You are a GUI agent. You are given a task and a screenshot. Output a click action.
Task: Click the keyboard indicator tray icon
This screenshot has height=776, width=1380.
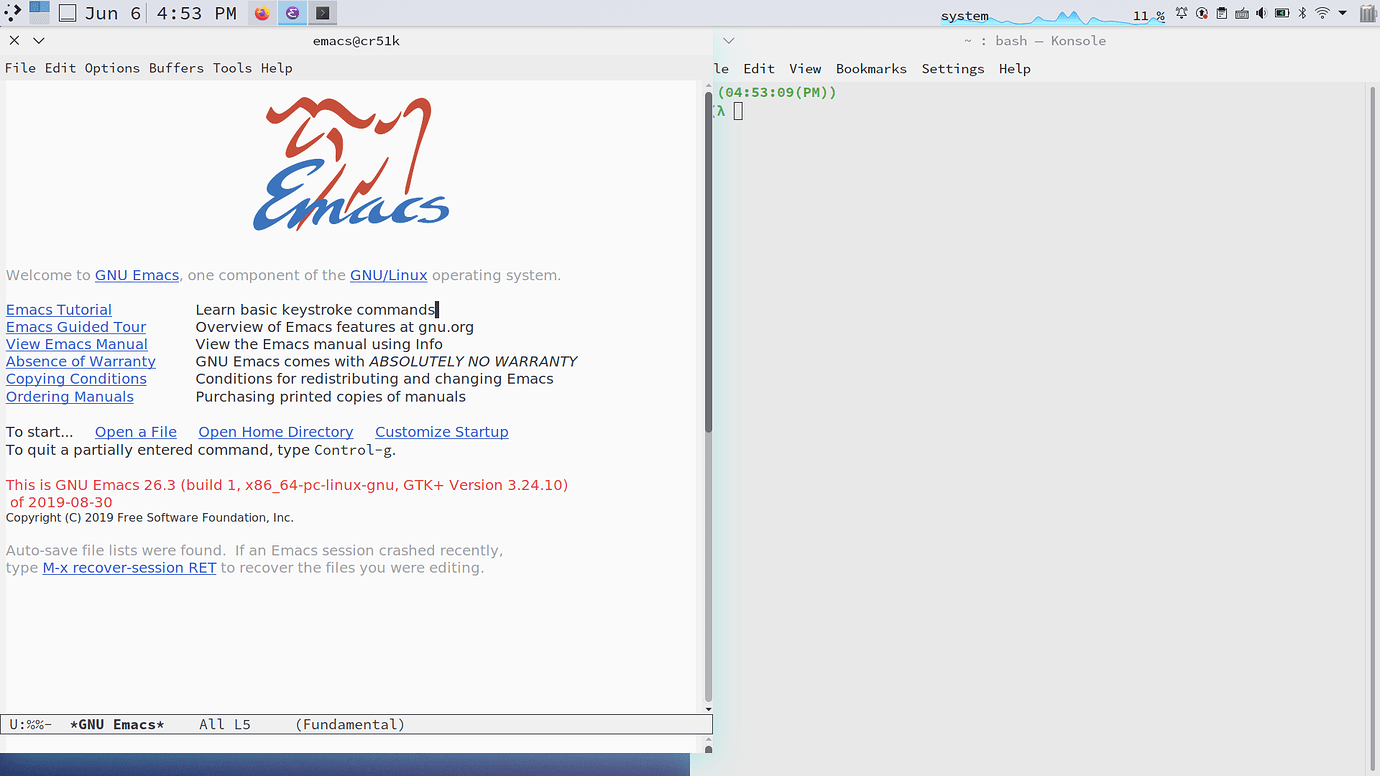coord(1241,13)
